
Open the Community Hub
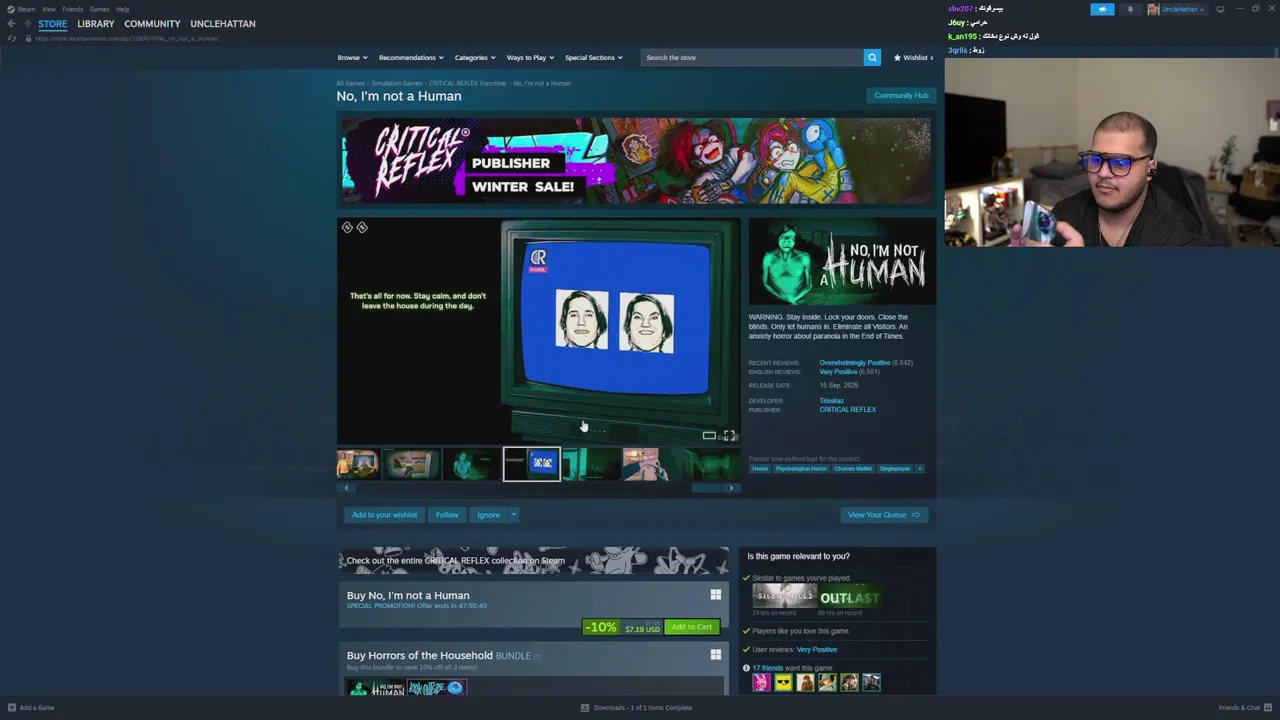tap(901, 95)
